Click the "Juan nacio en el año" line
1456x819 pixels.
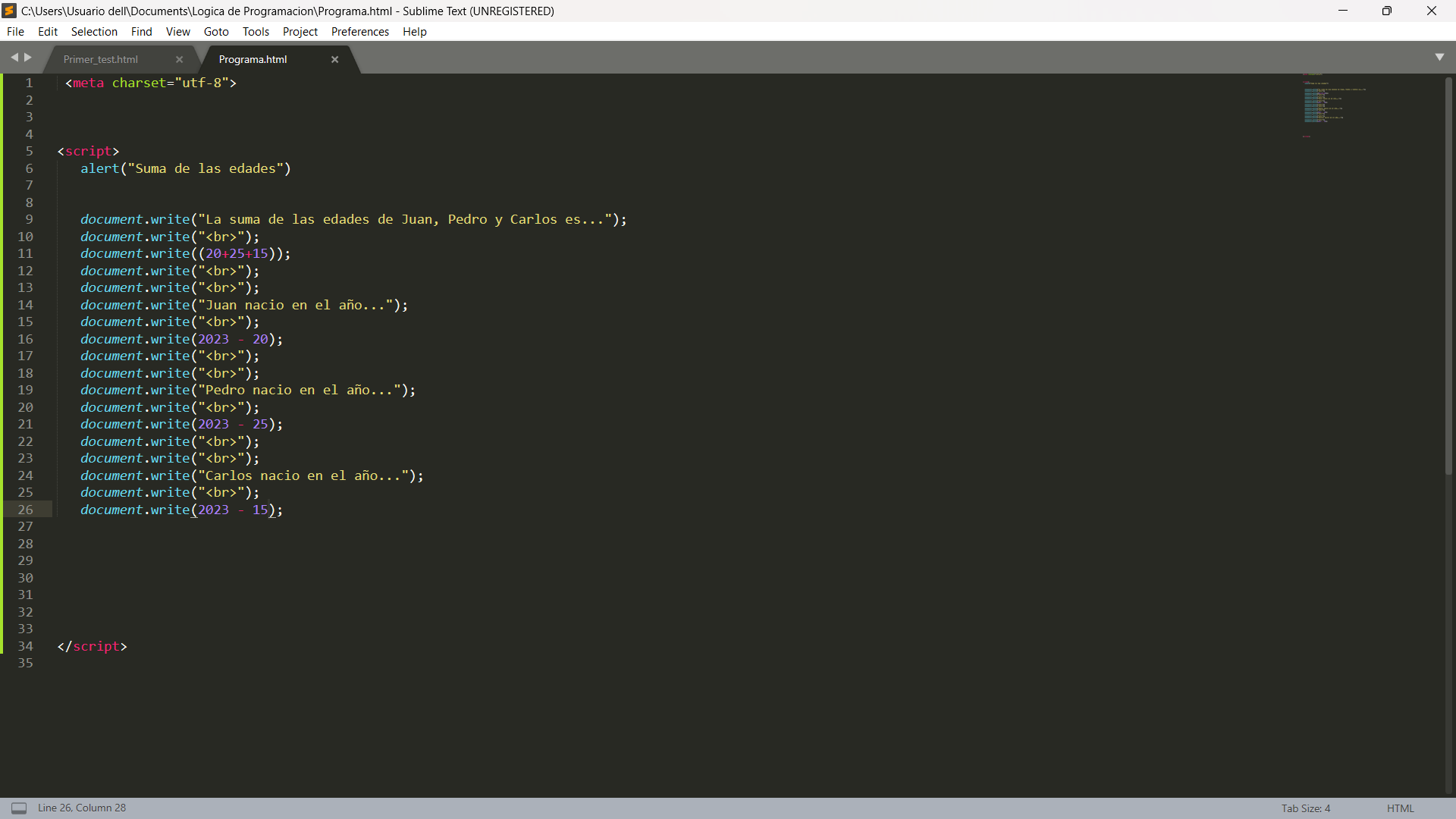coord(244,305)
